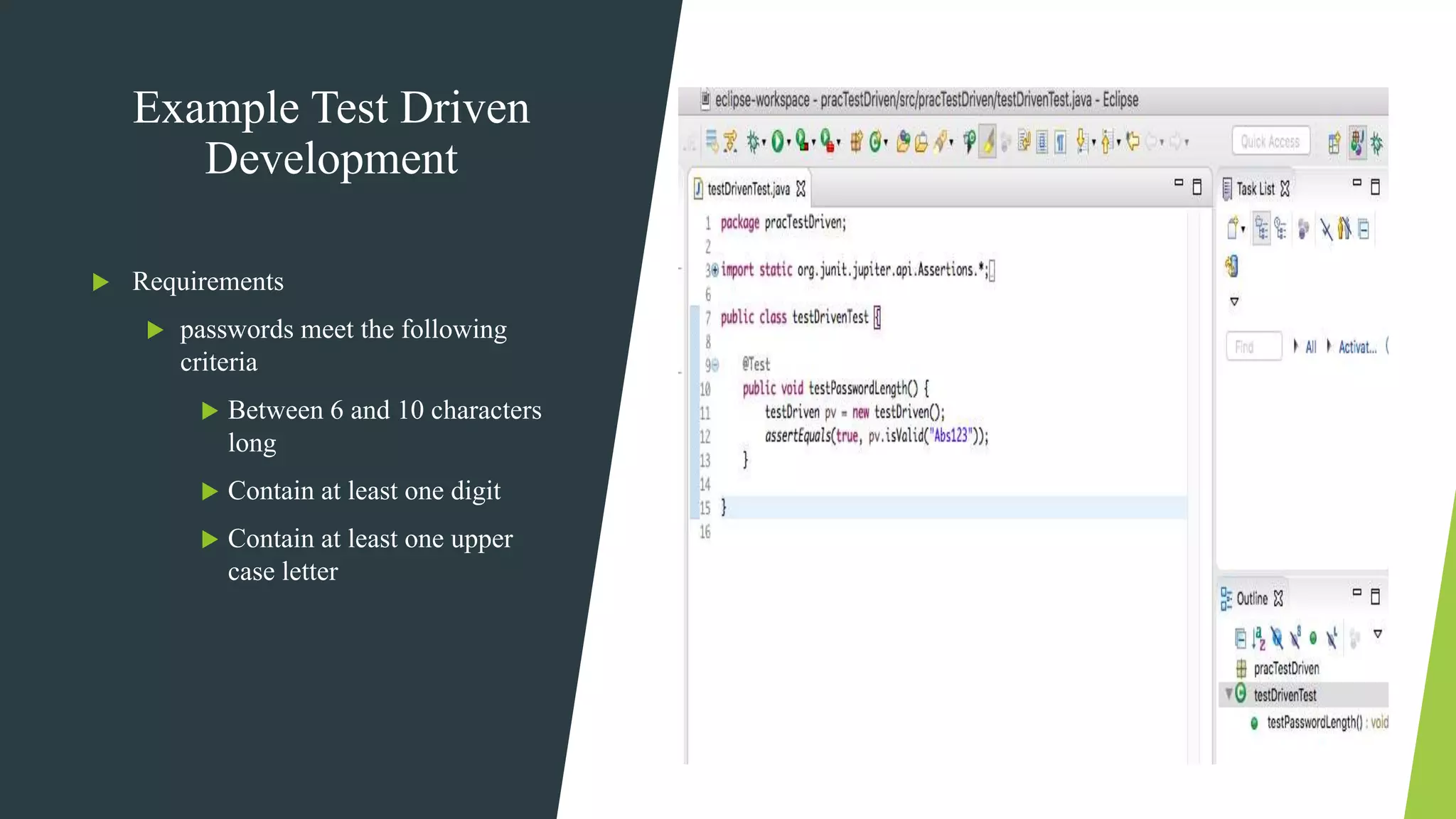Collapse the testDrivenTest class node in Outline

coord(1228,693)
